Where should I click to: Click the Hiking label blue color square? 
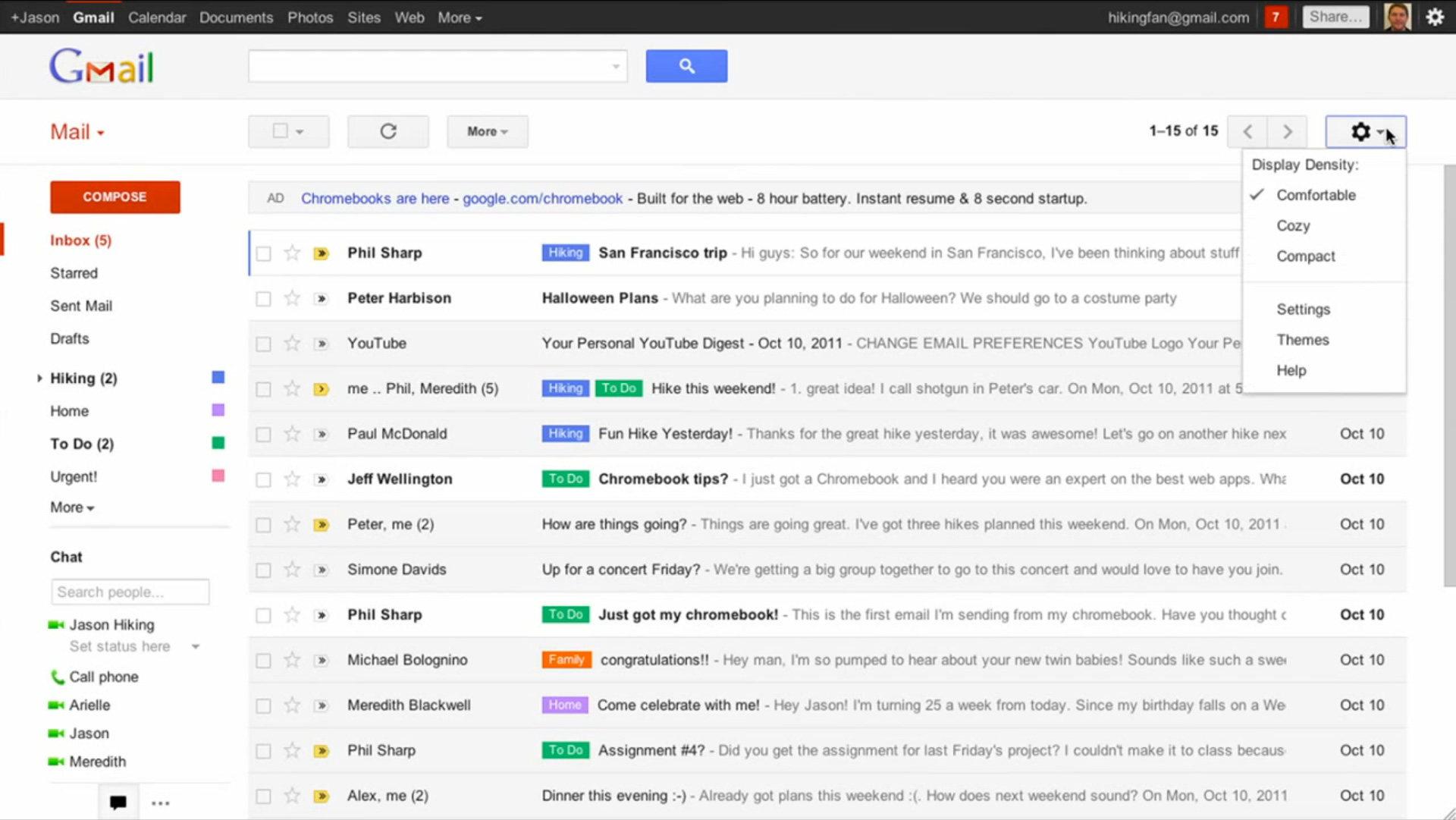click(x=218, y=377)
